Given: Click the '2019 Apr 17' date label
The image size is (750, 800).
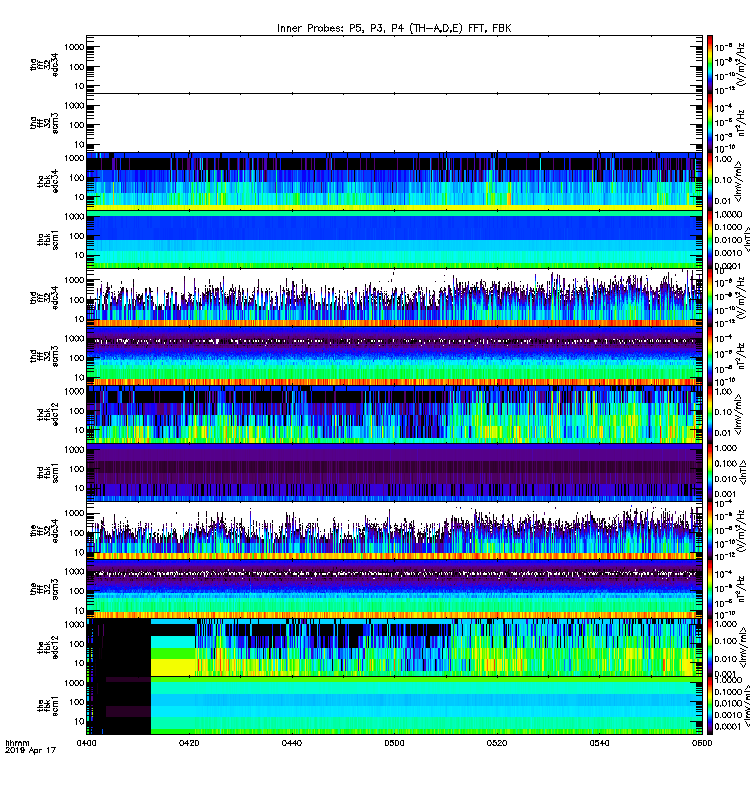Looking at the screenshot, I should pyautogui.click(x=30, y=750).
